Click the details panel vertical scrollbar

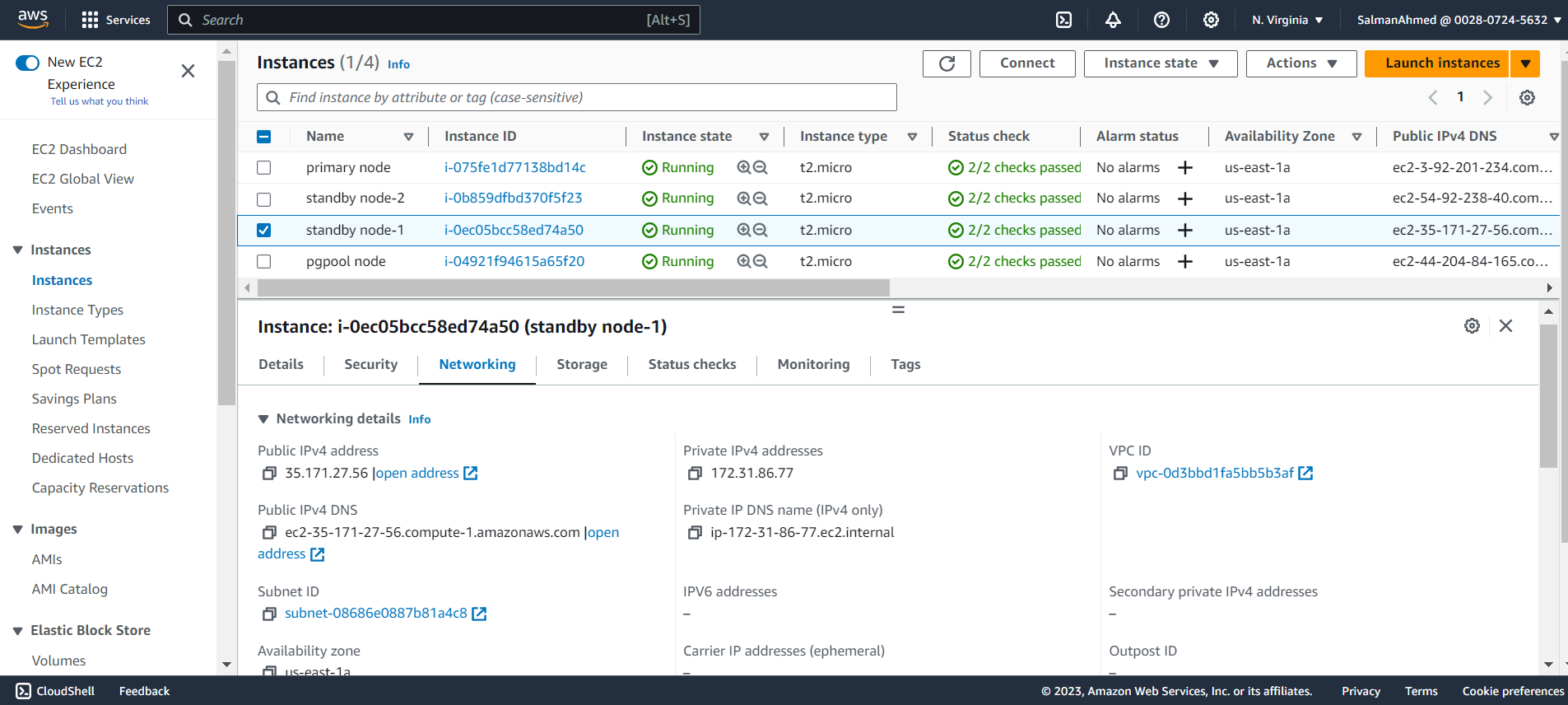(x=1548, y=396)
